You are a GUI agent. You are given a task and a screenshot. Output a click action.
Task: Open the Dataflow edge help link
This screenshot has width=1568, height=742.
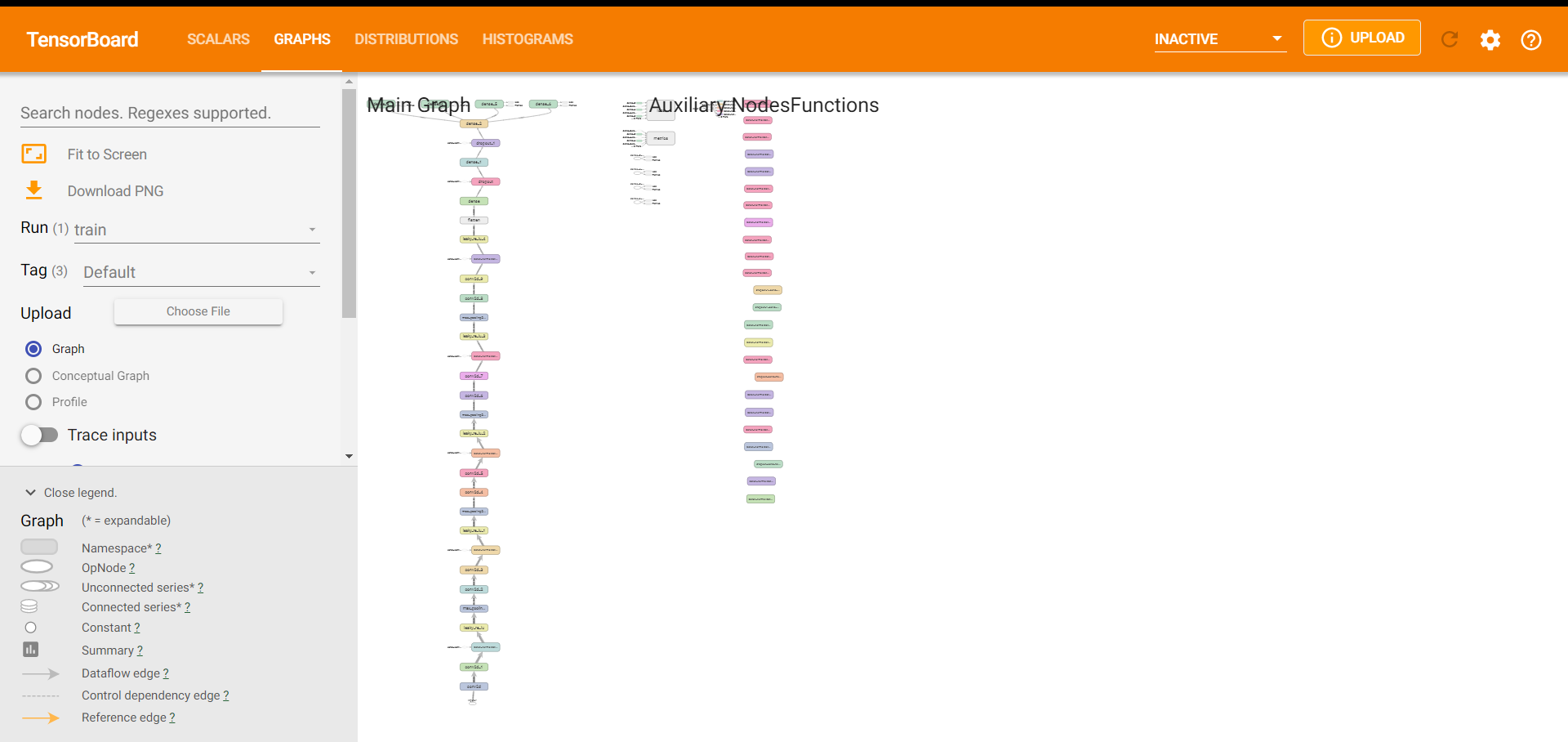(x=166, y=673)
